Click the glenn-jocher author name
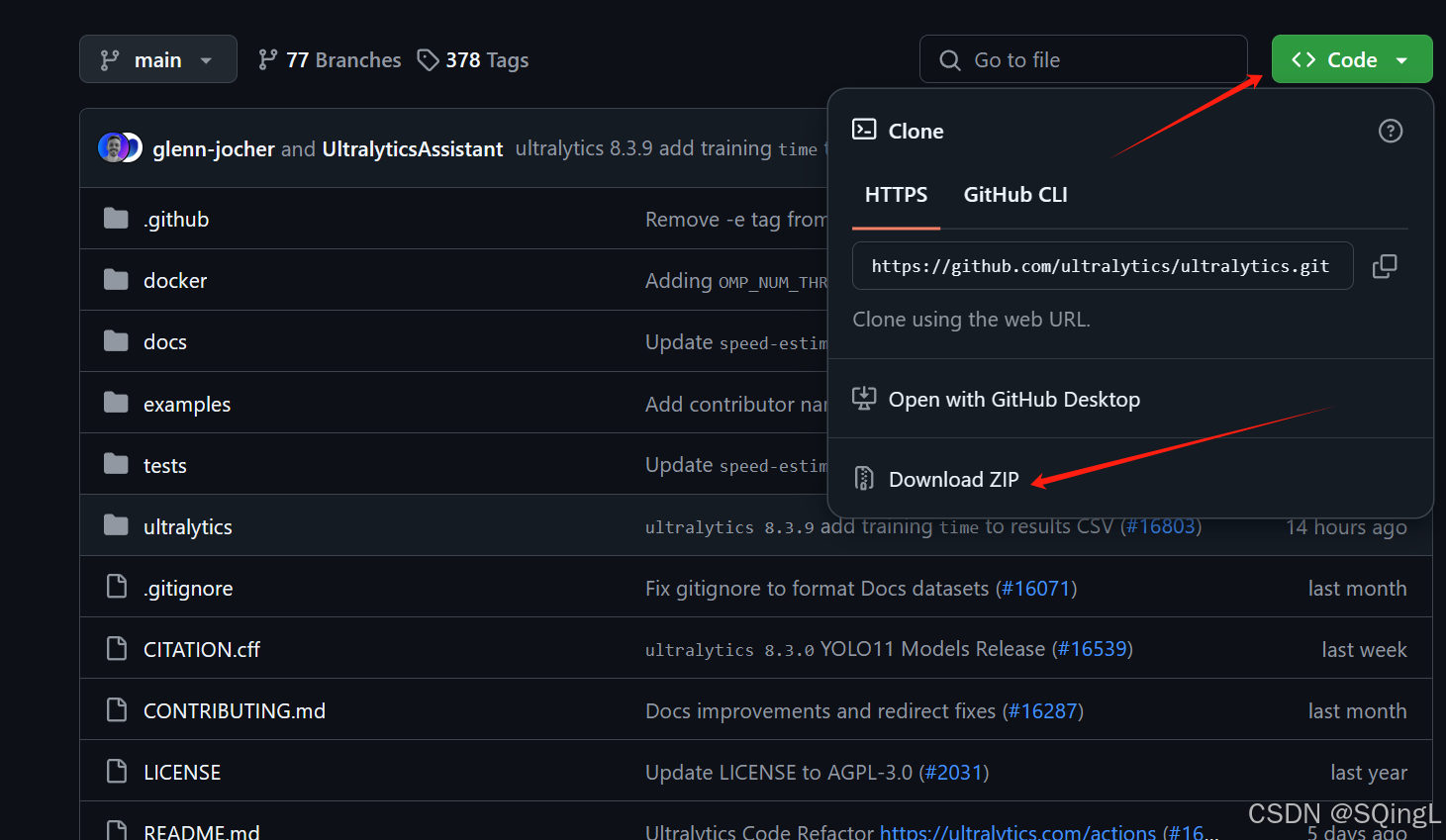The height and width of the screenshot is (840, 1446). point(214,149)
